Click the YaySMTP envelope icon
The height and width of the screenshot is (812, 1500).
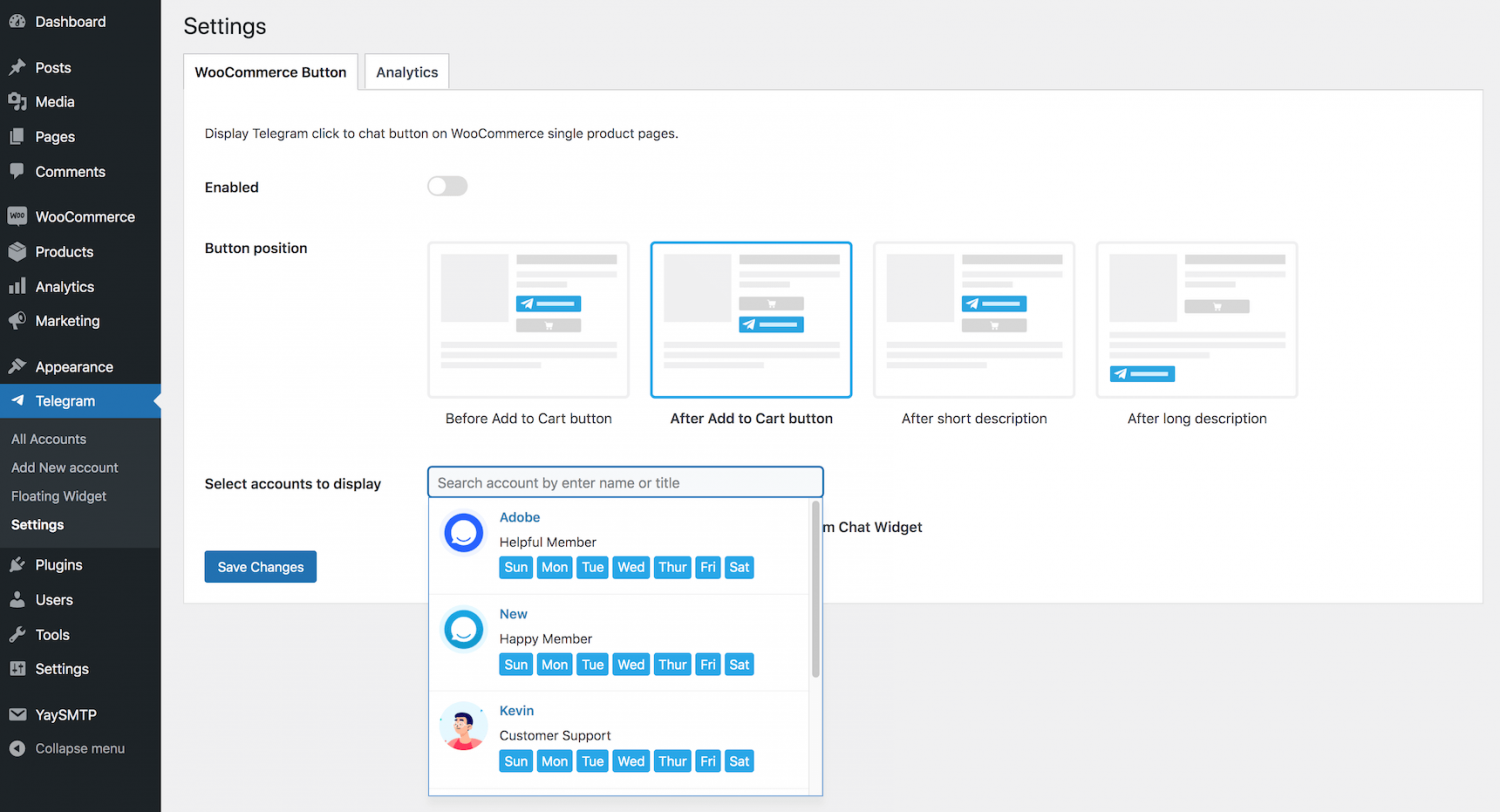click(x=17, y=715)
